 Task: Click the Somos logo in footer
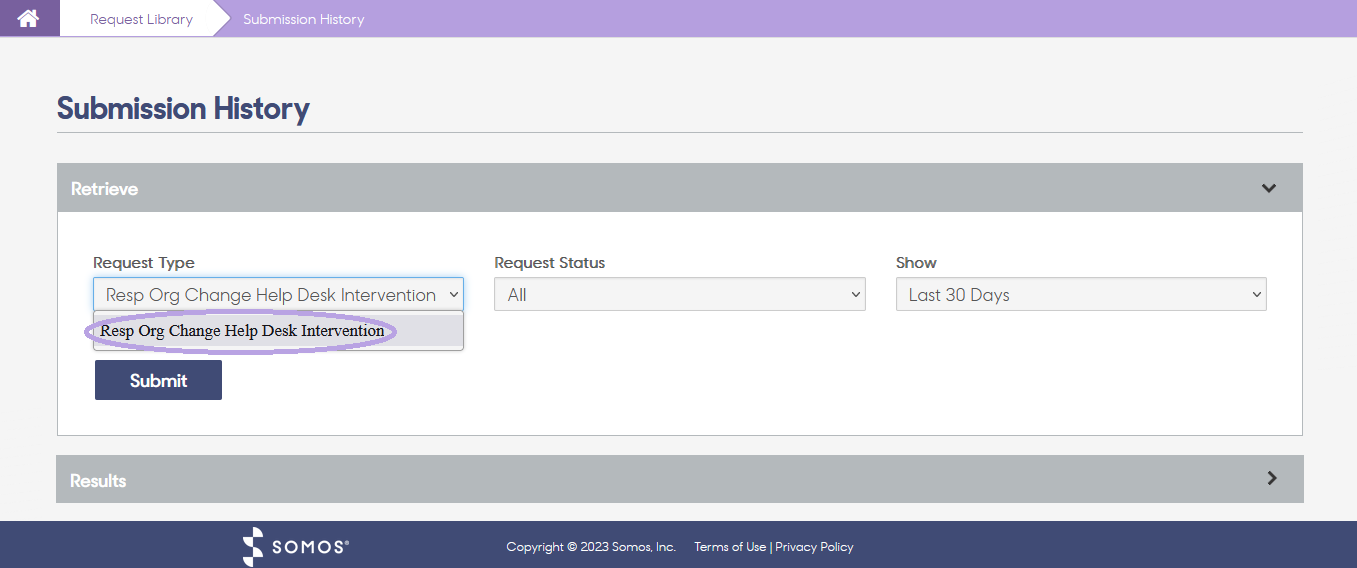tap(296, 546)
